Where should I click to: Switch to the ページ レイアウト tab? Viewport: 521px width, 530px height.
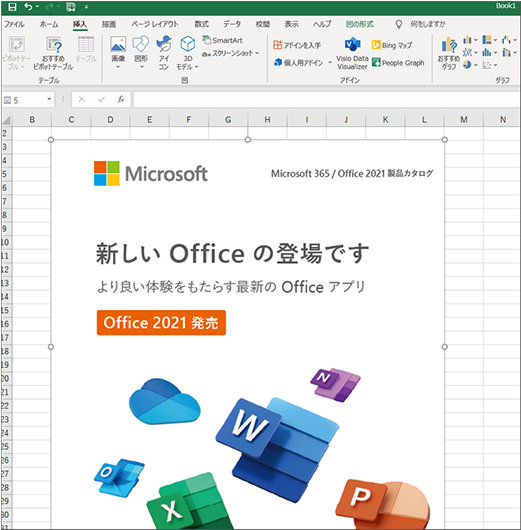155,24
